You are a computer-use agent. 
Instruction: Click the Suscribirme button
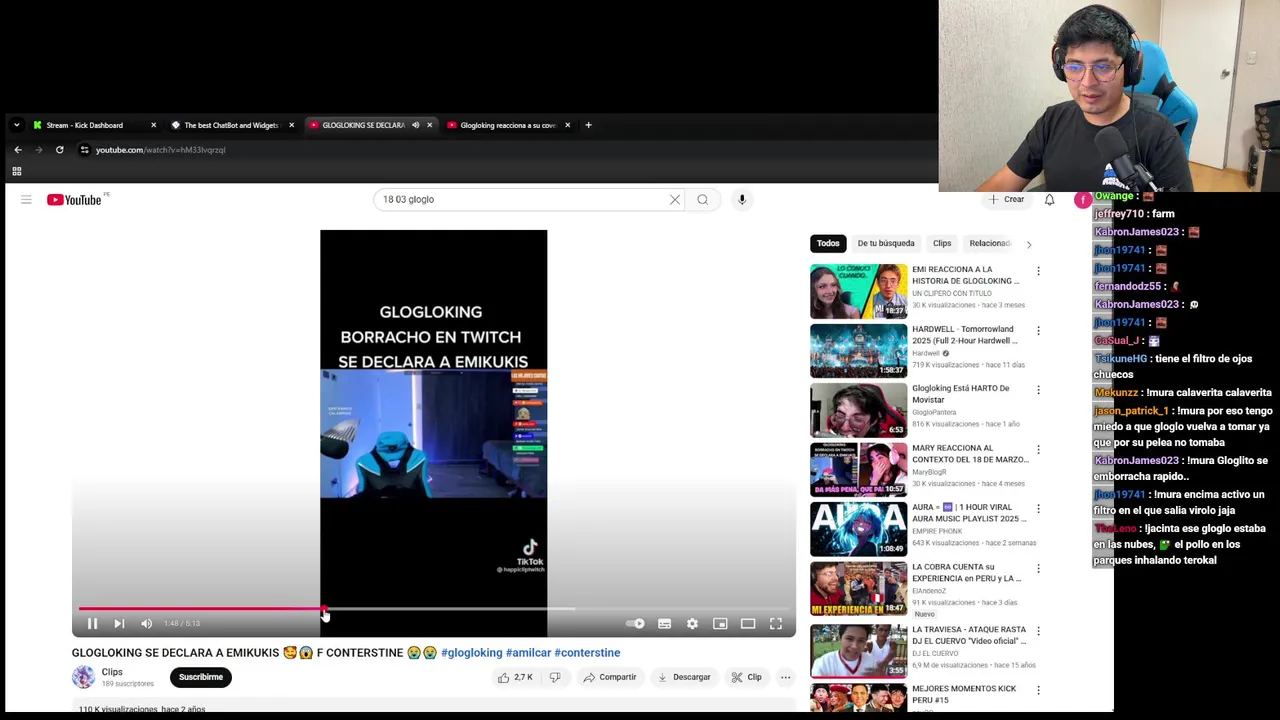pyautogui.click(x=201, y=677)
